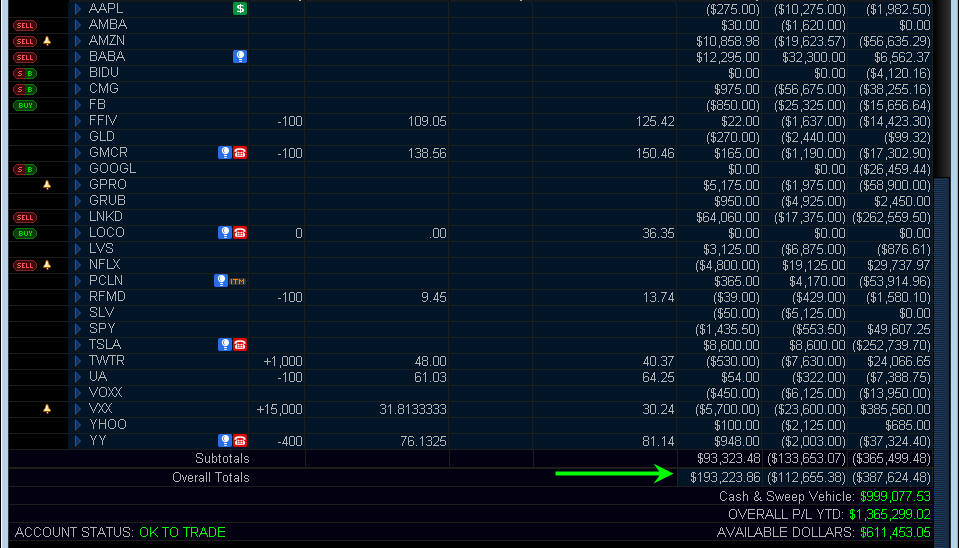Expand the LVS position row

click(x=78, y=249)
